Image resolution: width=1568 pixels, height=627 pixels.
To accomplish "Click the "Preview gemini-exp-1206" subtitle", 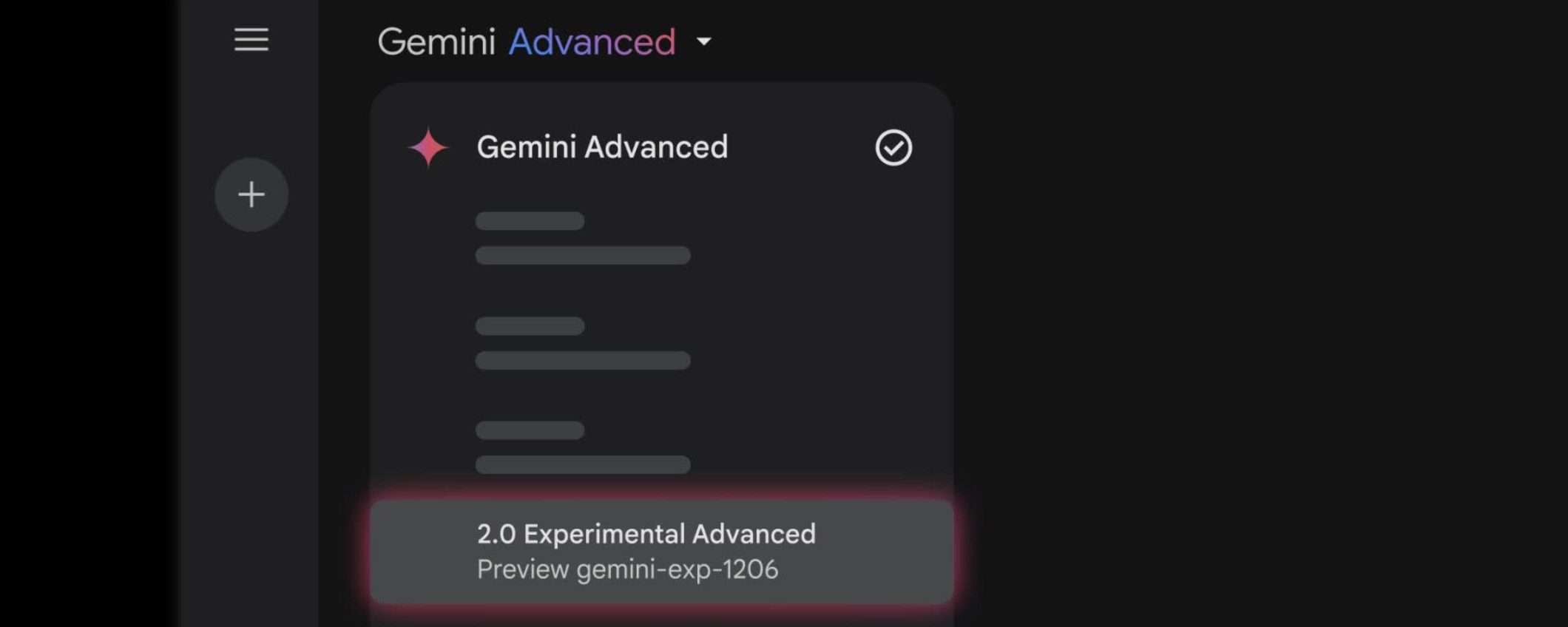I will (627, 570).
